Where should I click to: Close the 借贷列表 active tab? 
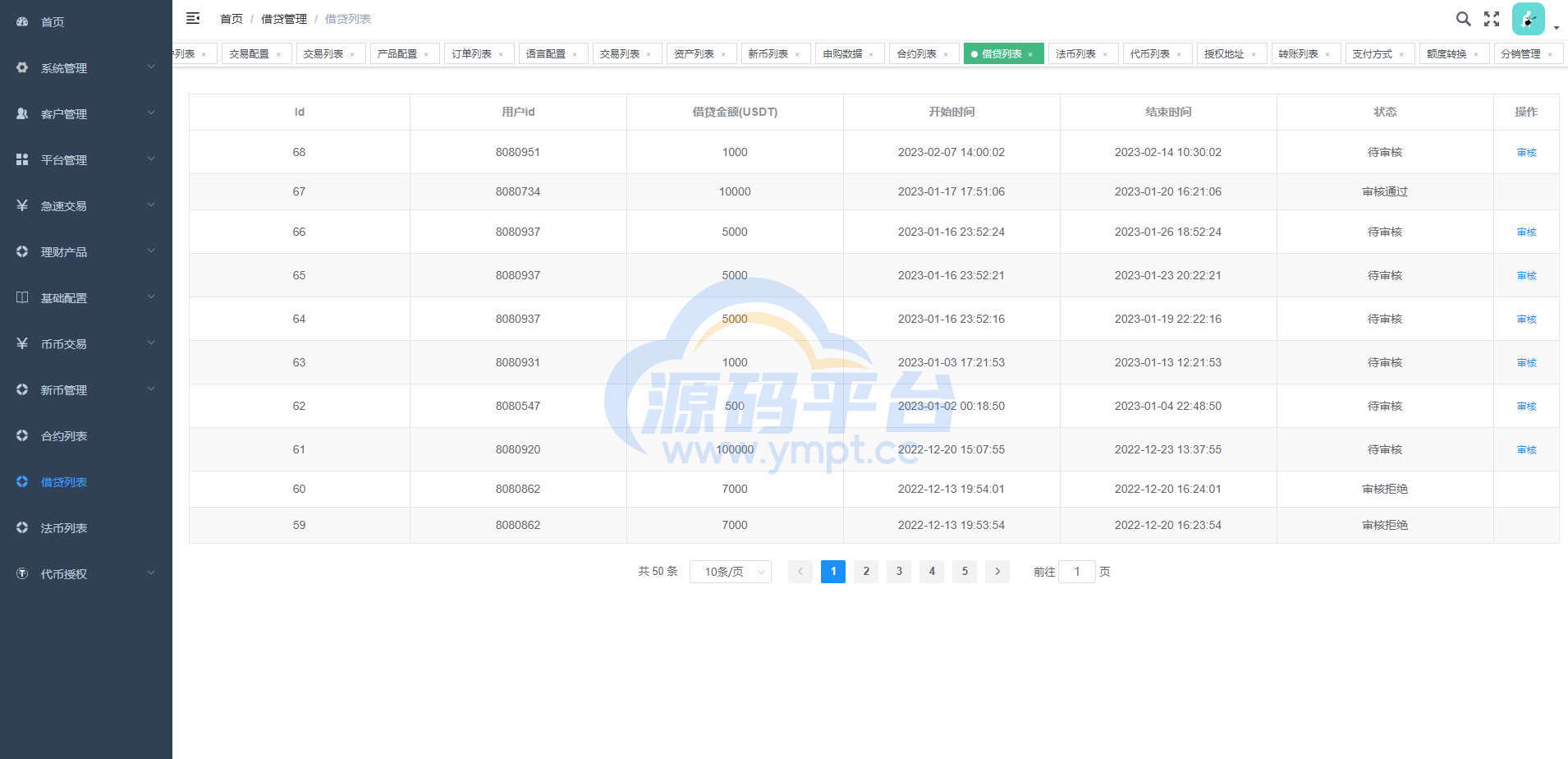pos(1030,54)
